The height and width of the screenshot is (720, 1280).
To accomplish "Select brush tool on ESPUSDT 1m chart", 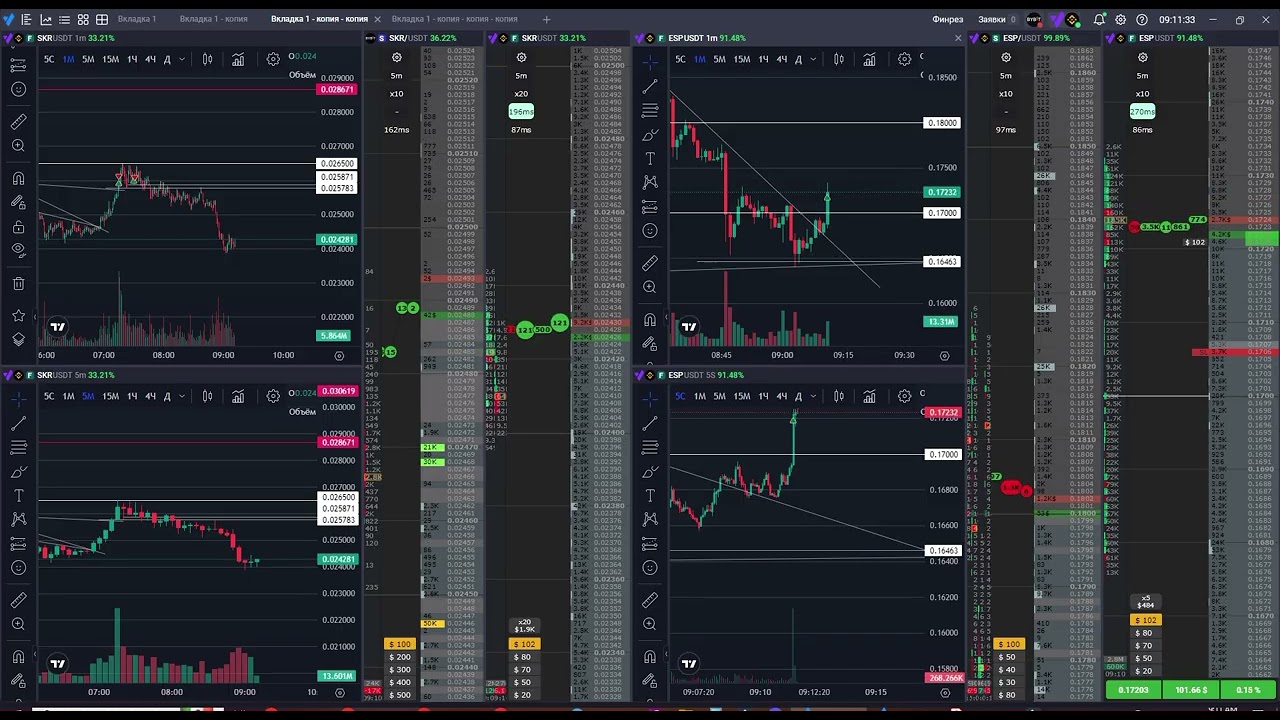I will pos(650,134).
